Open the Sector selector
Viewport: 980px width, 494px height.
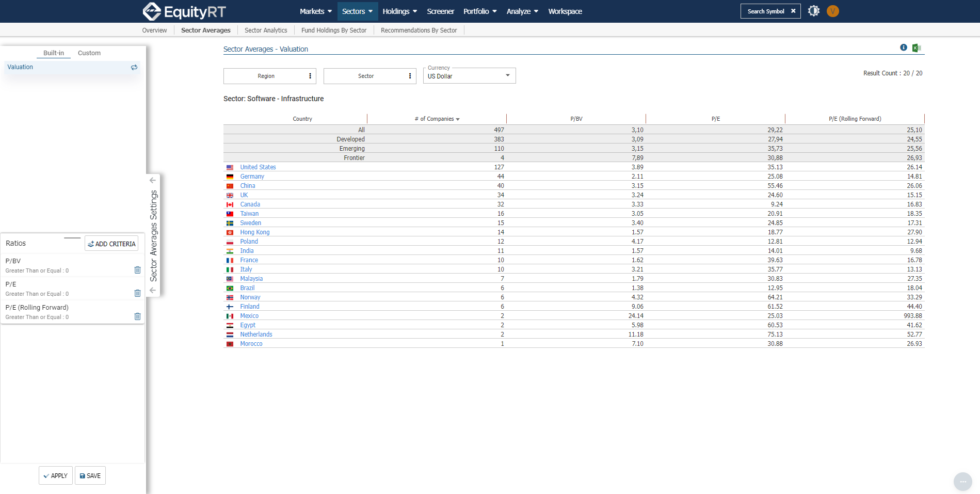[x=368, y=75]
